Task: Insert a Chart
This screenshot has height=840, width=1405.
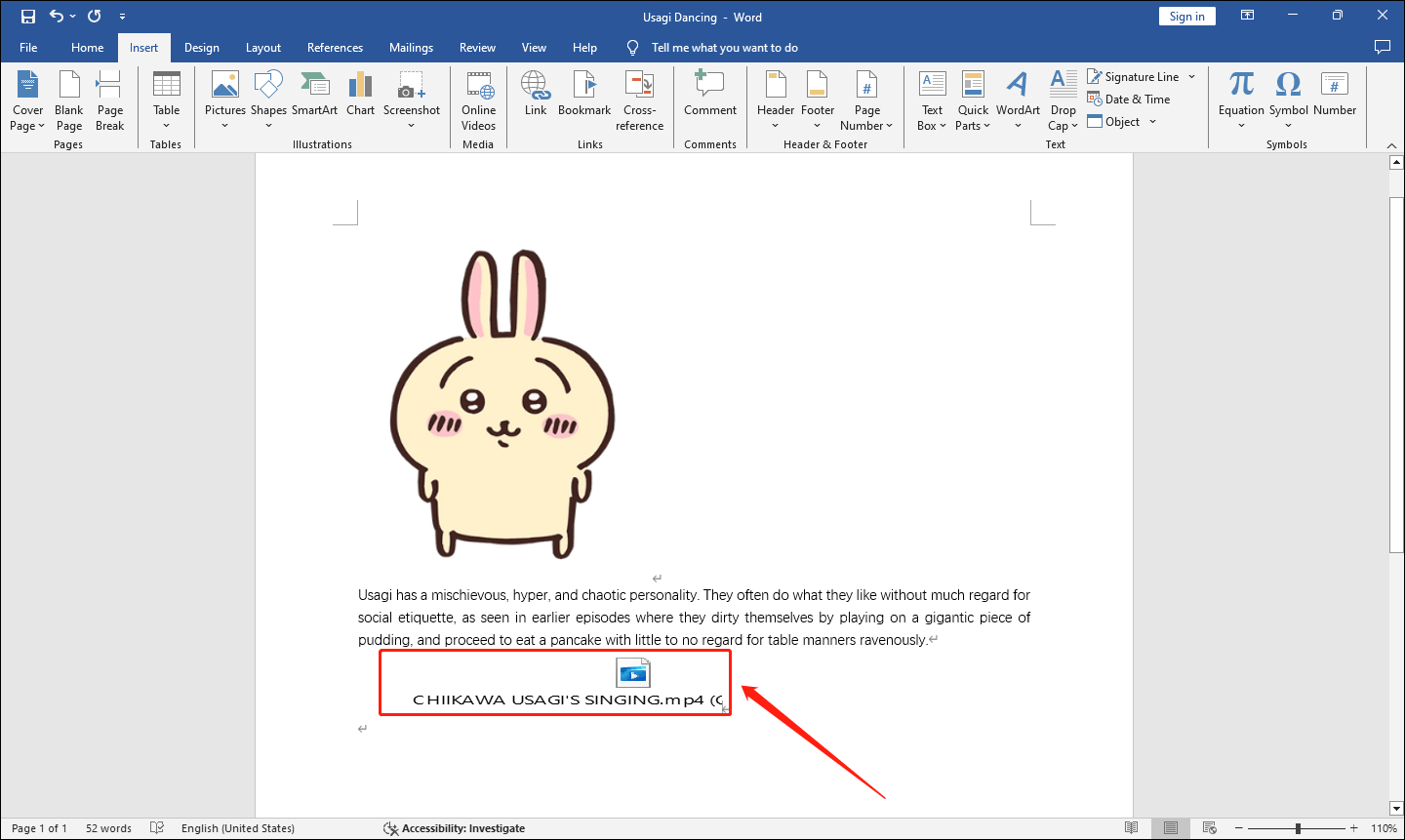Action: (x=361, y=94)
